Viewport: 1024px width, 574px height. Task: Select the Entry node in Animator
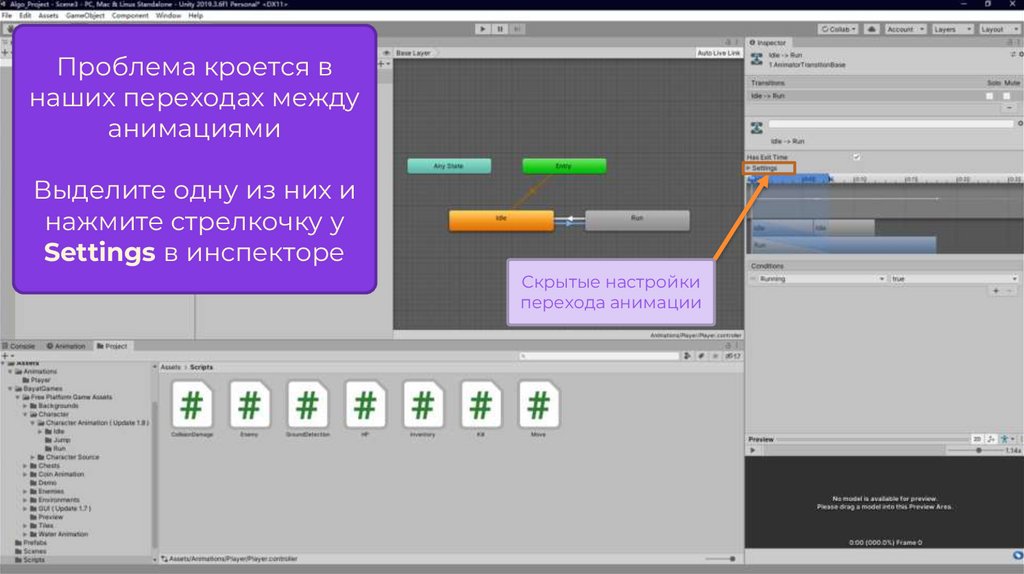[x=564, y=166]
